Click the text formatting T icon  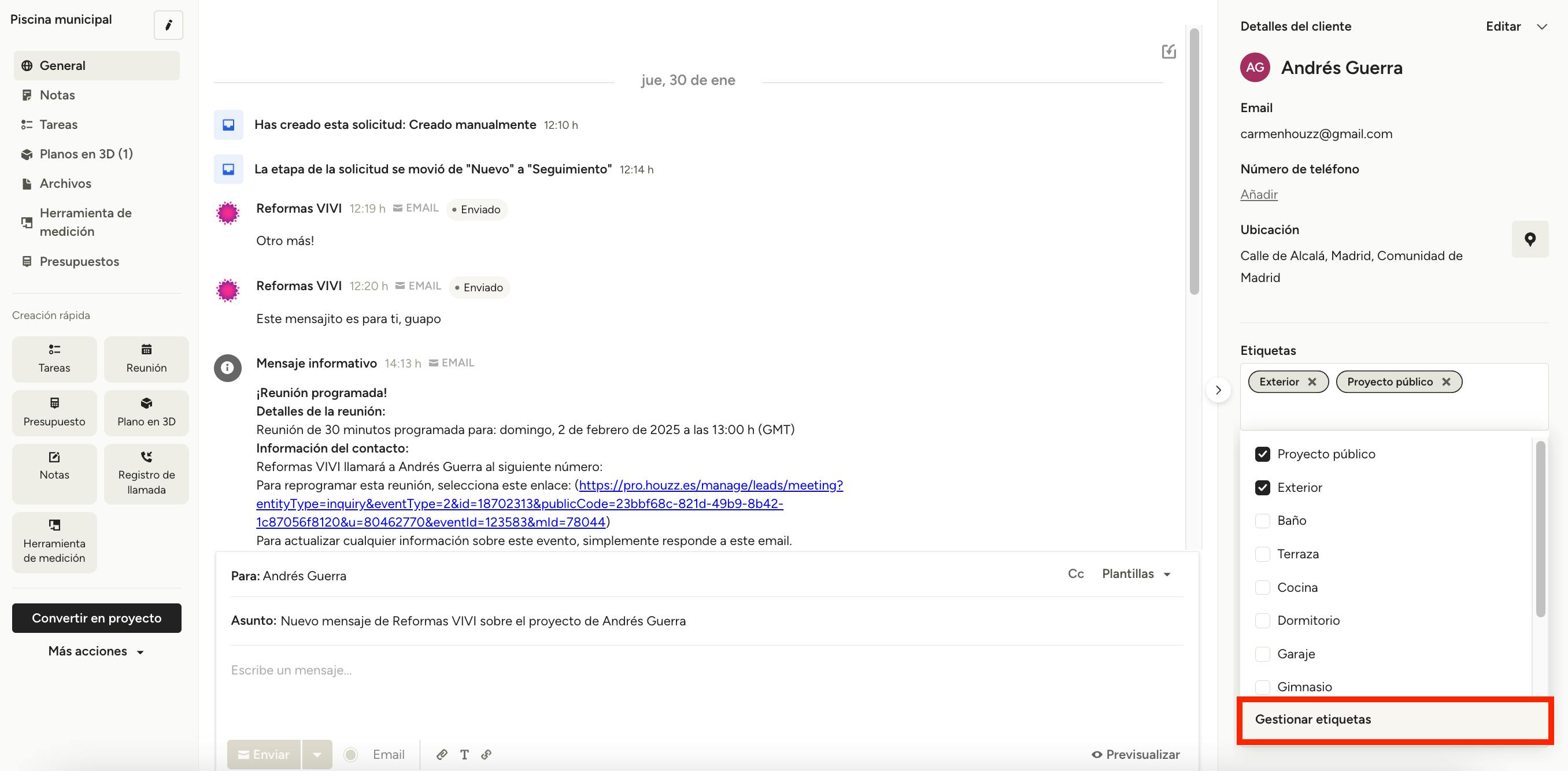(x=464, y=755)
